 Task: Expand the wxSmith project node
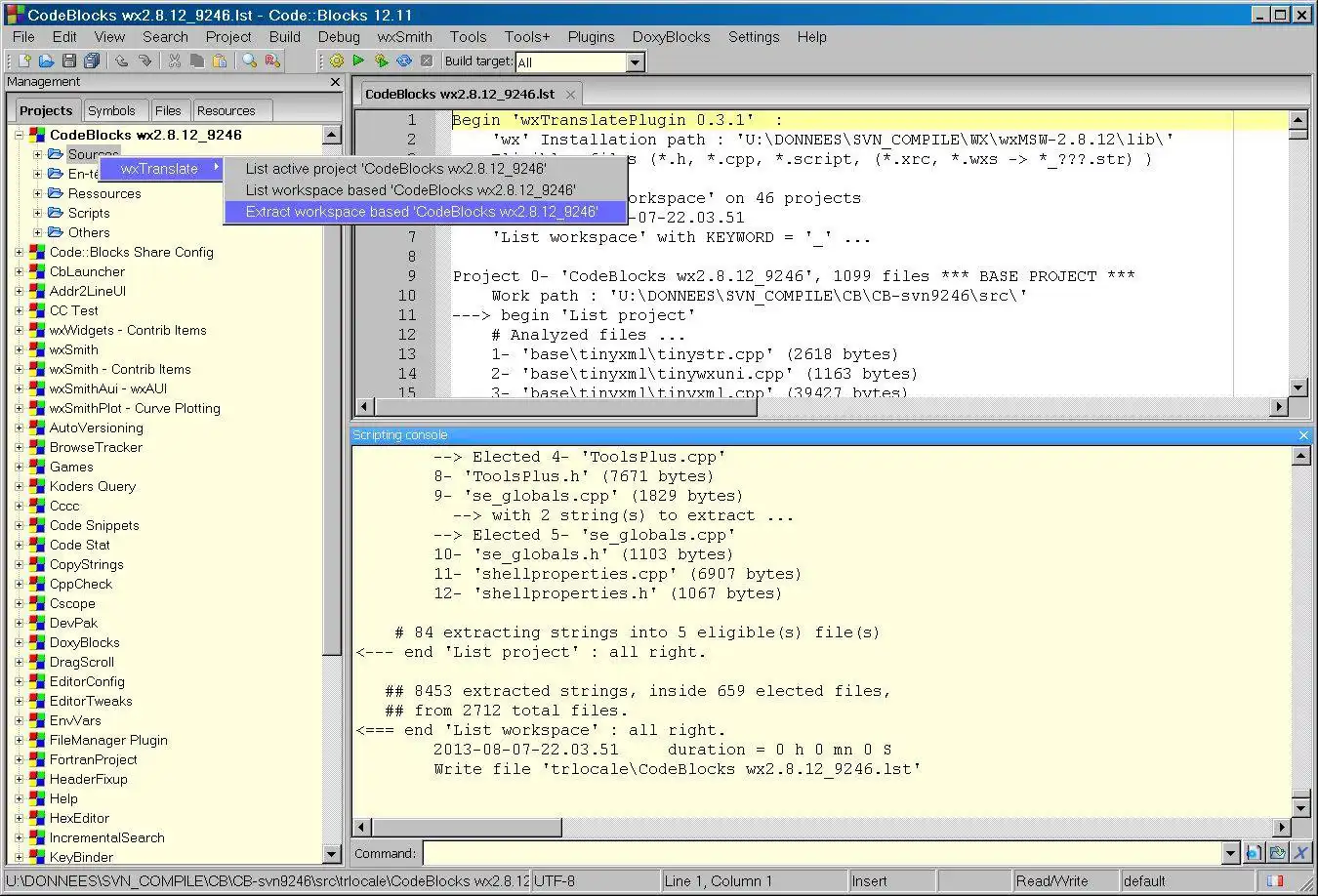pyautogui.click(x=19, y=349)
